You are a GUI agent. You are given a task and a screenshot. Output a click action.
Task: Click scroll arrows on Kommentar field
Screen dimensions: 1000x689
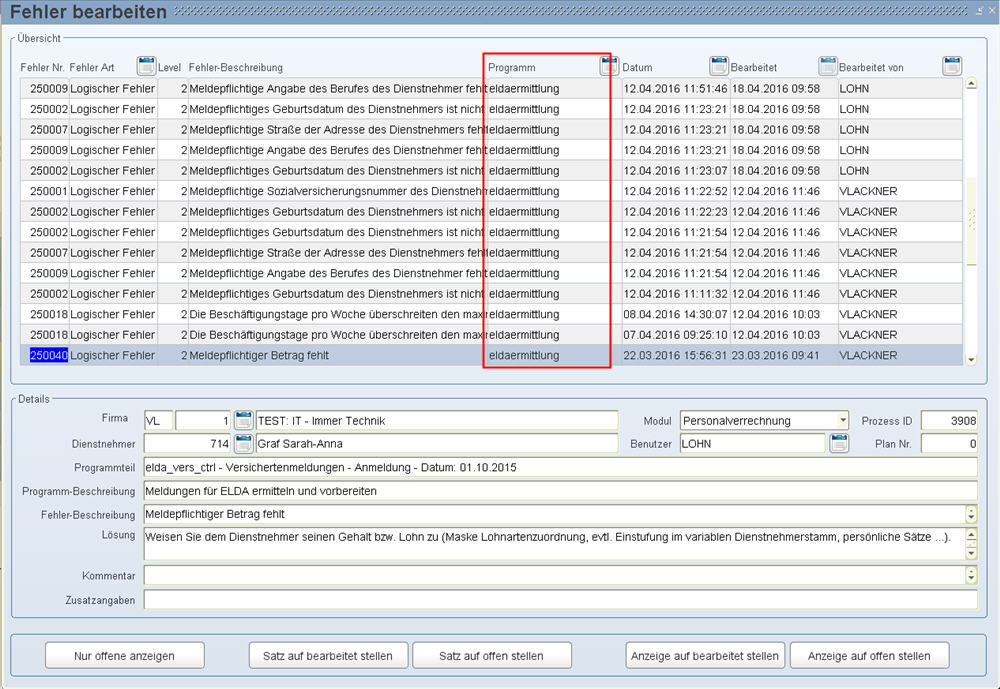point(970,575)
